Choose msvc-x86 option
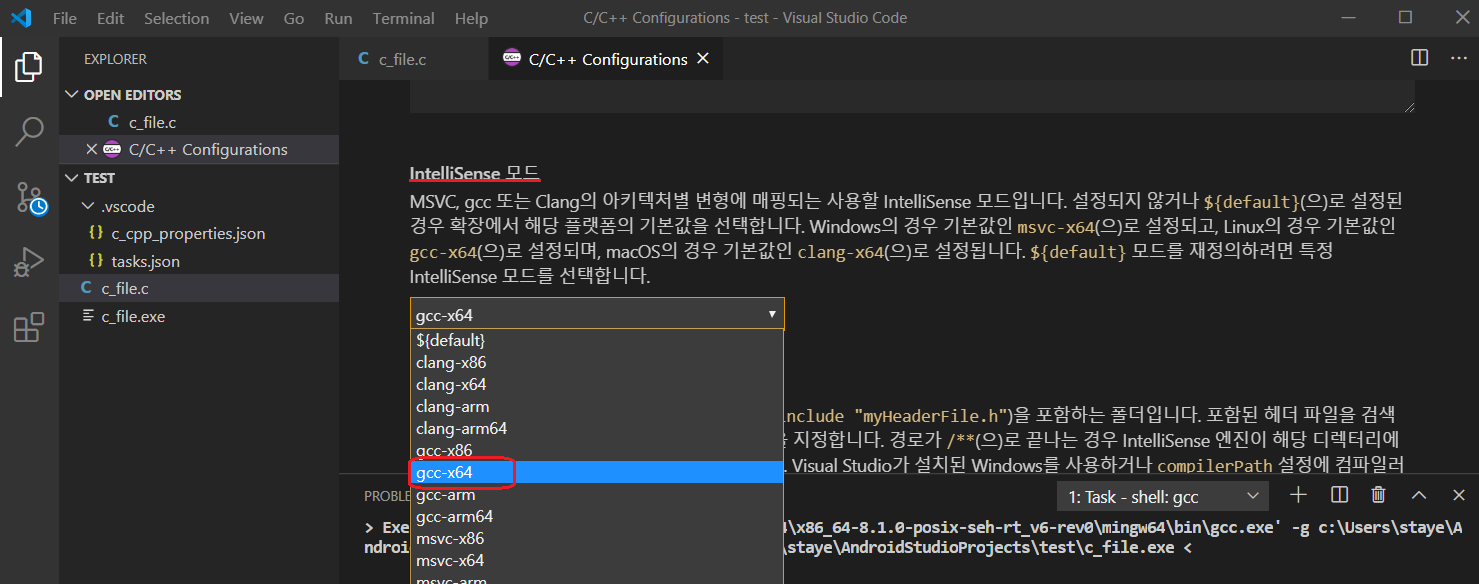 [597, 538]
